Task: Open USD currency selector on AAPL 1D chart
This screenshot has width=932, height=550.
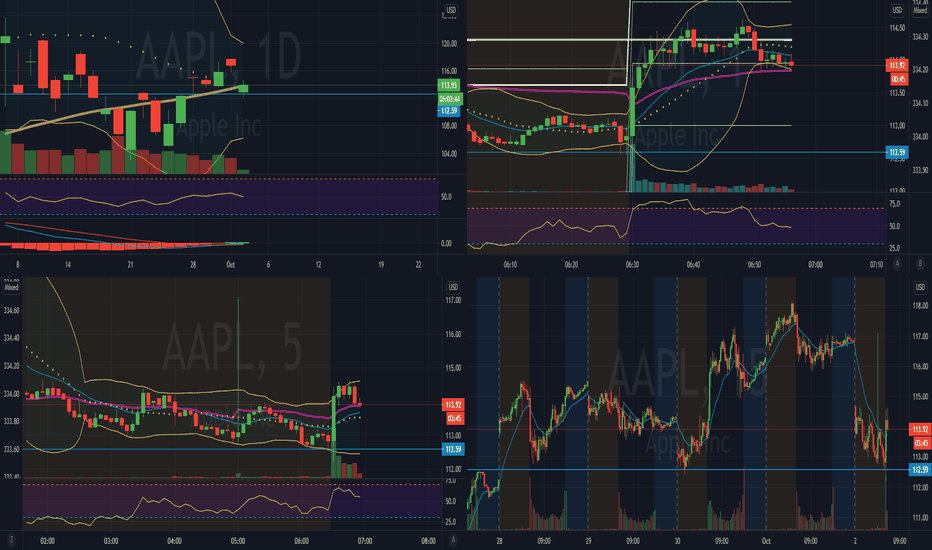Action: [x=451, y=10]
